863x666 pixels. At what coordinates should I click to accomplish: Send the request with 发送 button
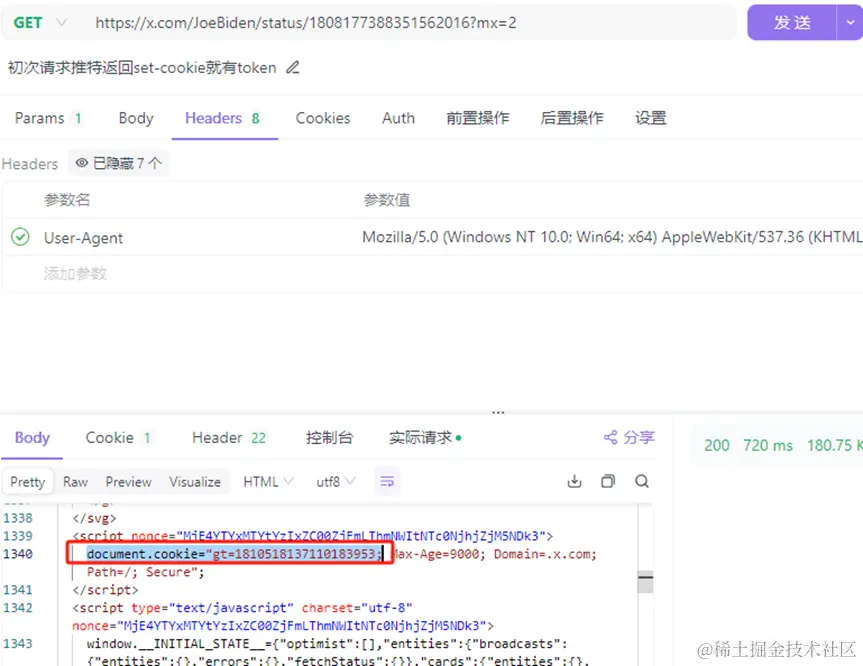[791, 23]
